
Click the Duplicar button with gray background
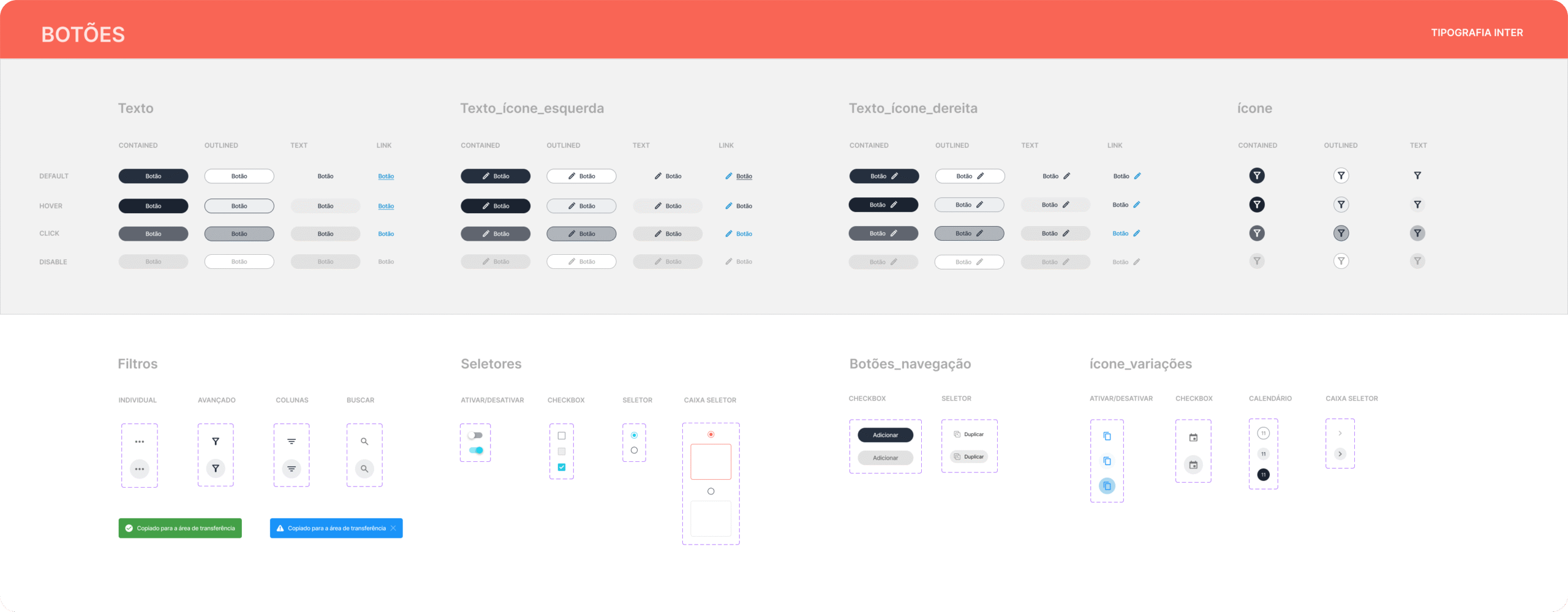(969, 457)
